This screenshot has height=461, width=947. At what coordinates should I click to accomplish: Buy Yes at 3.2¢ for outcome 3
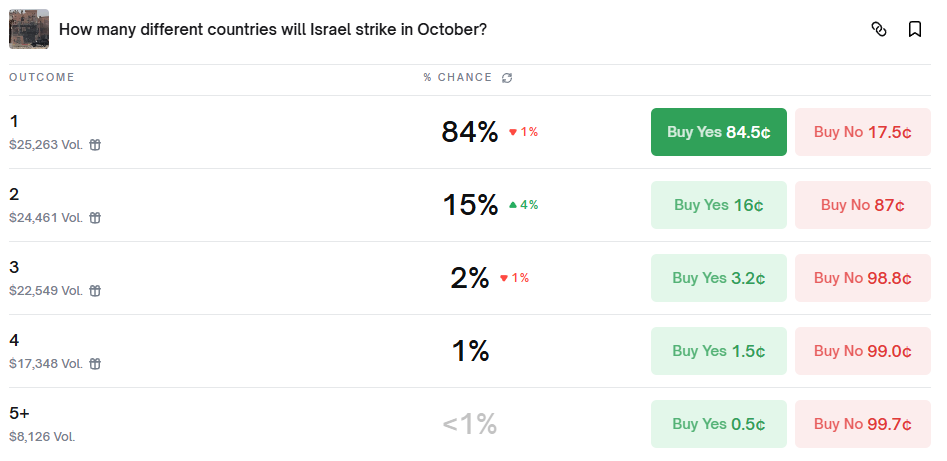[719, 278]
